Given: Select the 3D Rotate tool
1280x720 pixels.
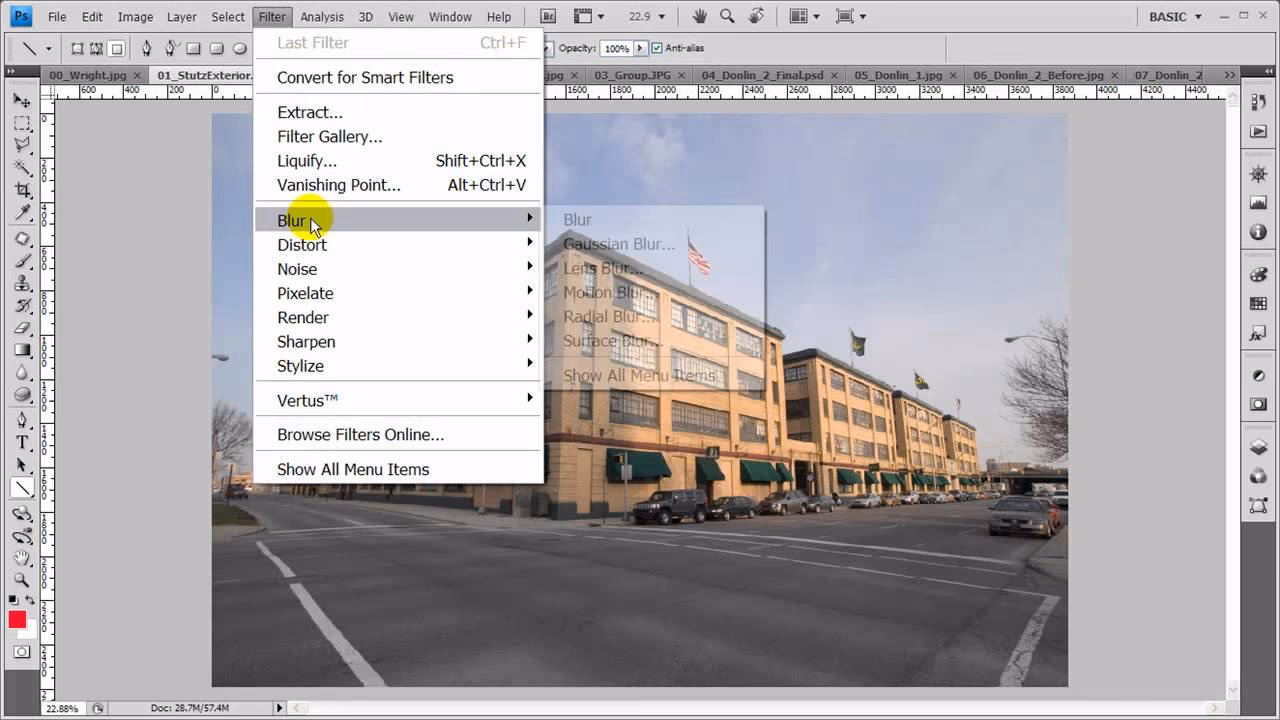Looking at the screenshot, I should pos(22,514).
